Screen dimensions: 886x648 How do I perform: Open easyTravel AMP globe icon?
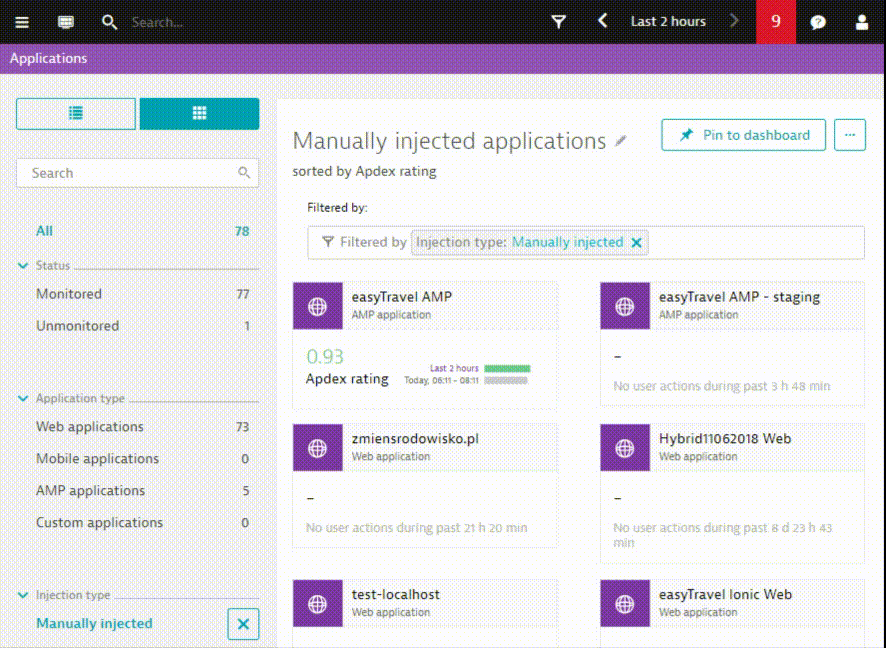pyautogui.click(x=318, y=306)
